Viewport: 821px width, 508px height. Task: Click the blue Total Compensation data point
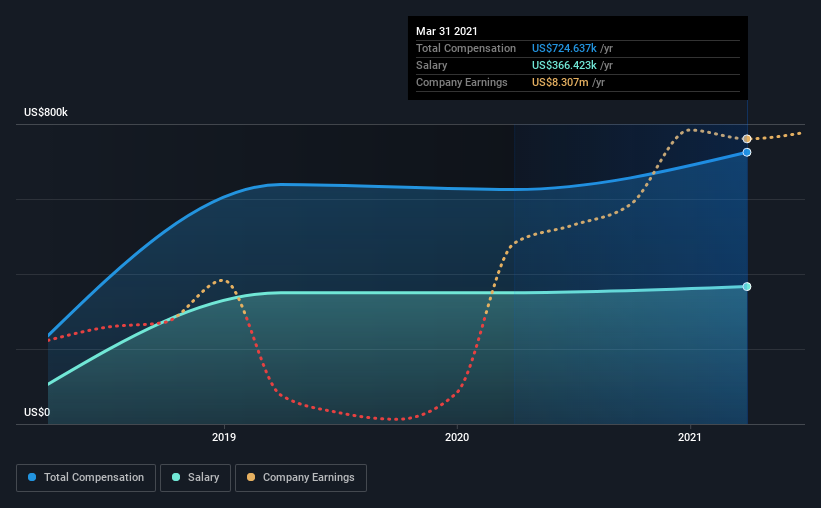pyautogui.click(x=747, y=152)
